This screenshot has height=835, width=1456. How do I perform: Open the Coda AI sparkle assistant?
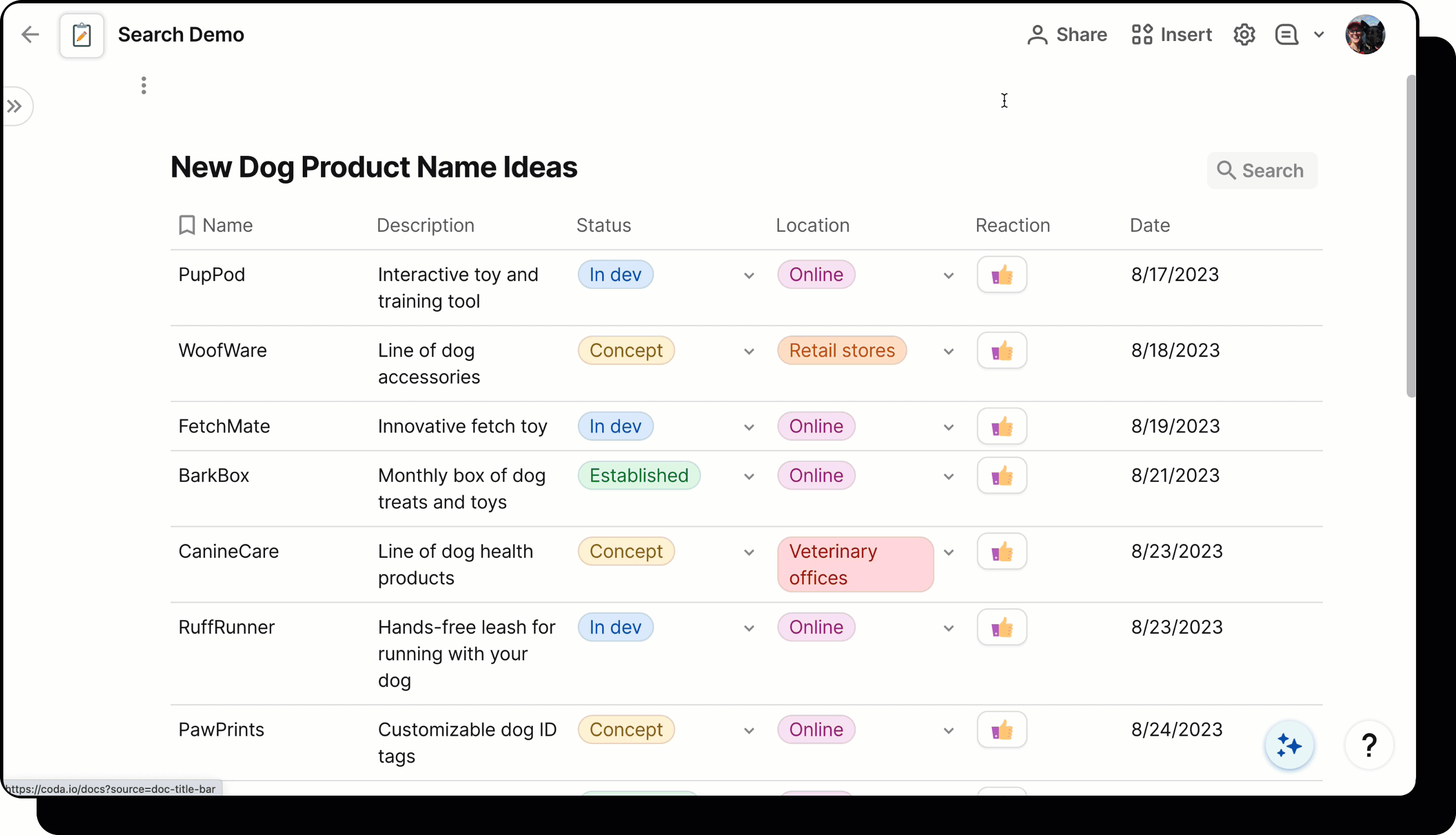tap(1289, 745)
